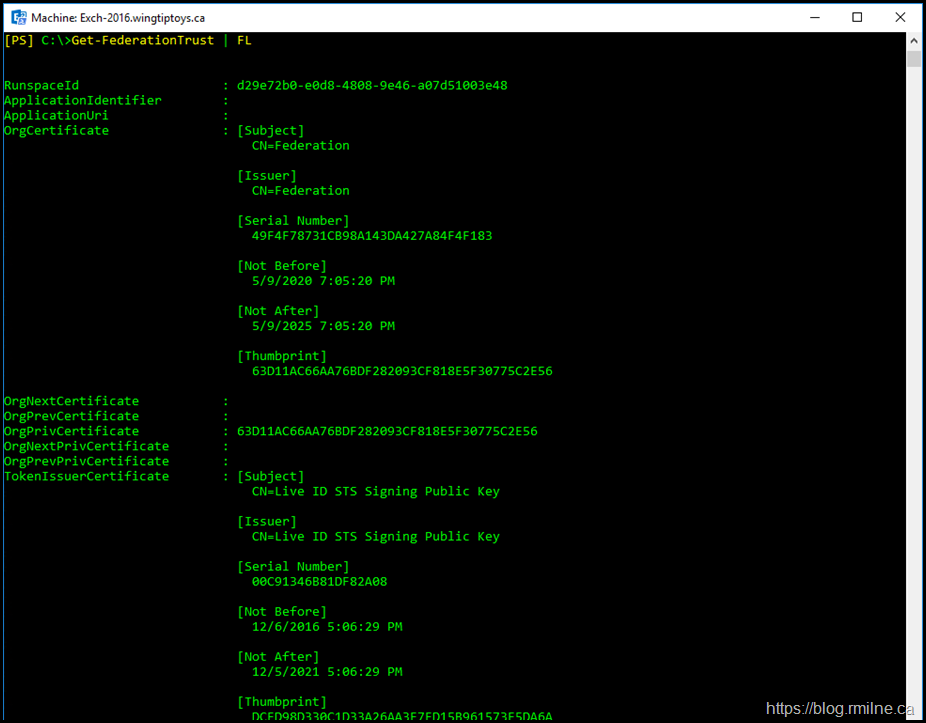Close the Exchange Management Shell window
This screenshot has height=723, width=926.
[902, 17]
